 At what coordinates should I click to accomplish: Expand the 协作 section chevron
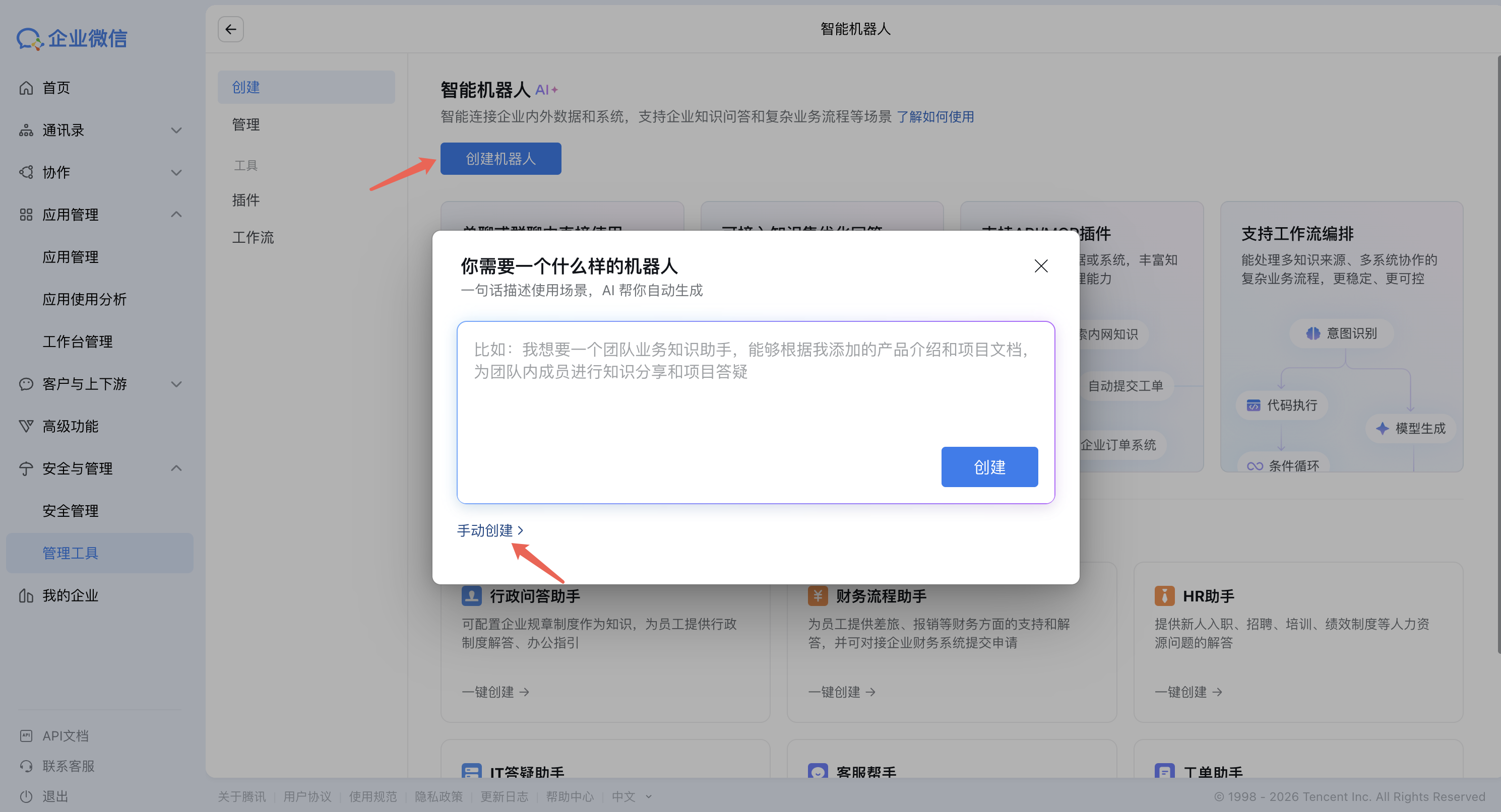point(176,172)
